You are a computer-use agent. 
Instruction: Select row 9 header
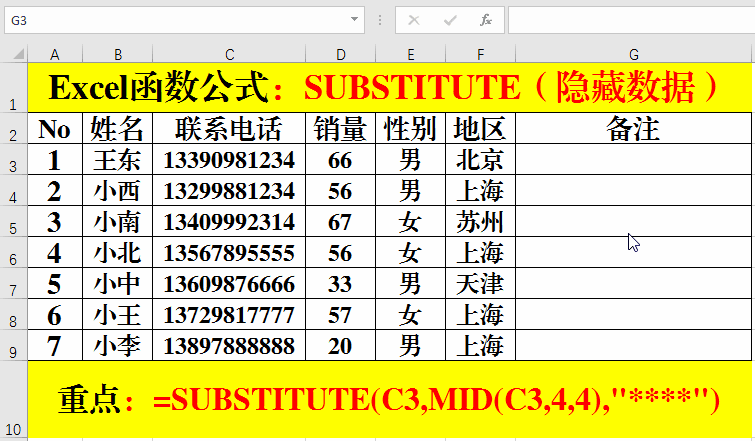tap(13, 345)
